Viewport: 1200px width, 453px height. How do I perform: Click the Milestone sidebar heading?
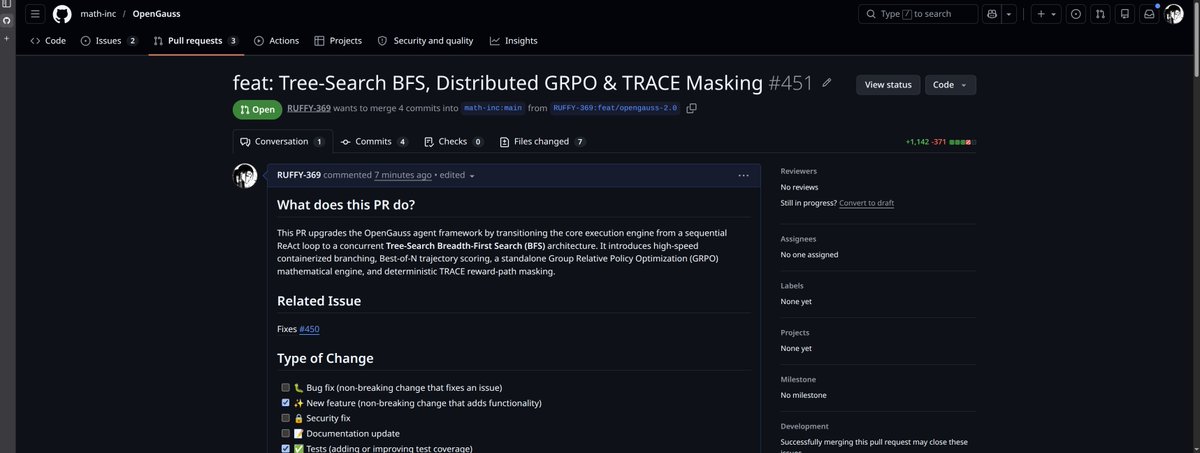click(799, 379)
